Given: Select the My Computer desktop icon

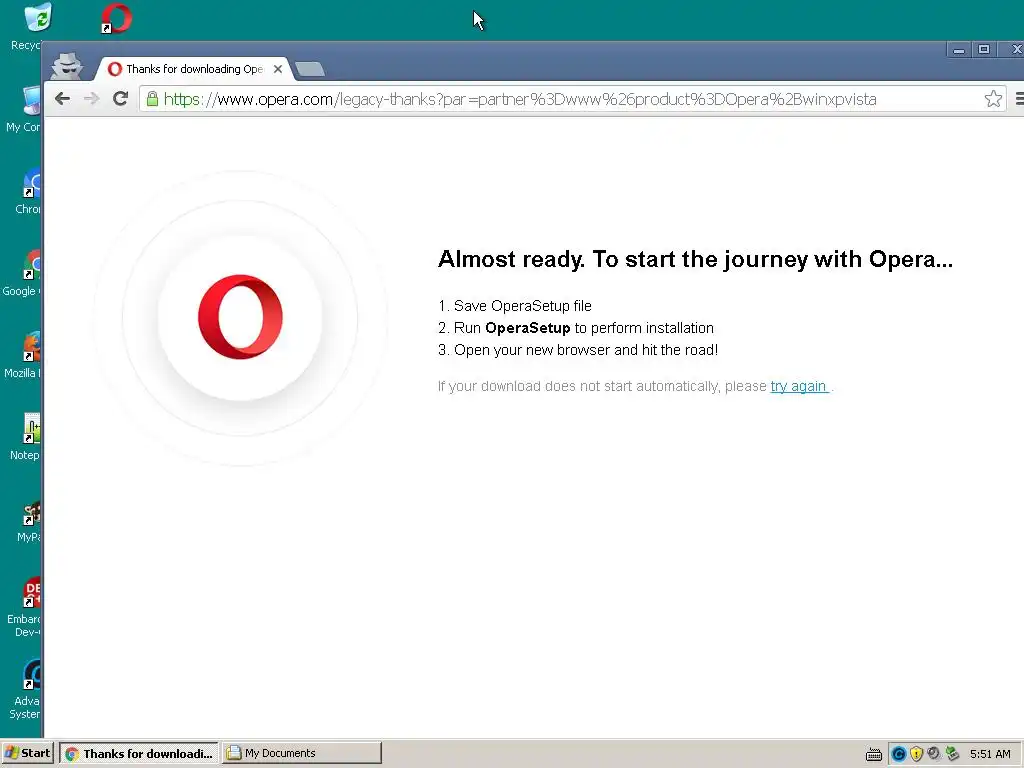Looking at the screenshot, I should click(x=25, y=109).
